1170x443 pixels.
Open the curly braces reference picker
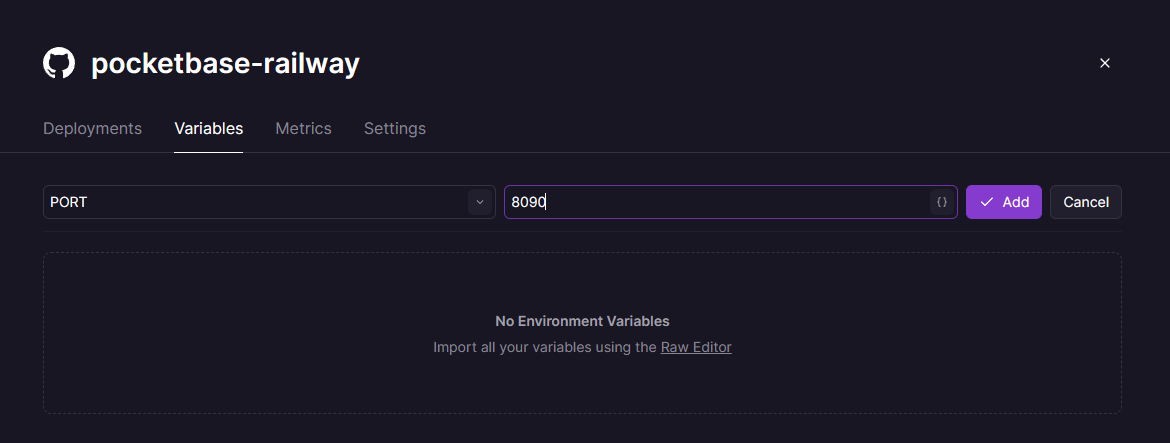[942, 202]
